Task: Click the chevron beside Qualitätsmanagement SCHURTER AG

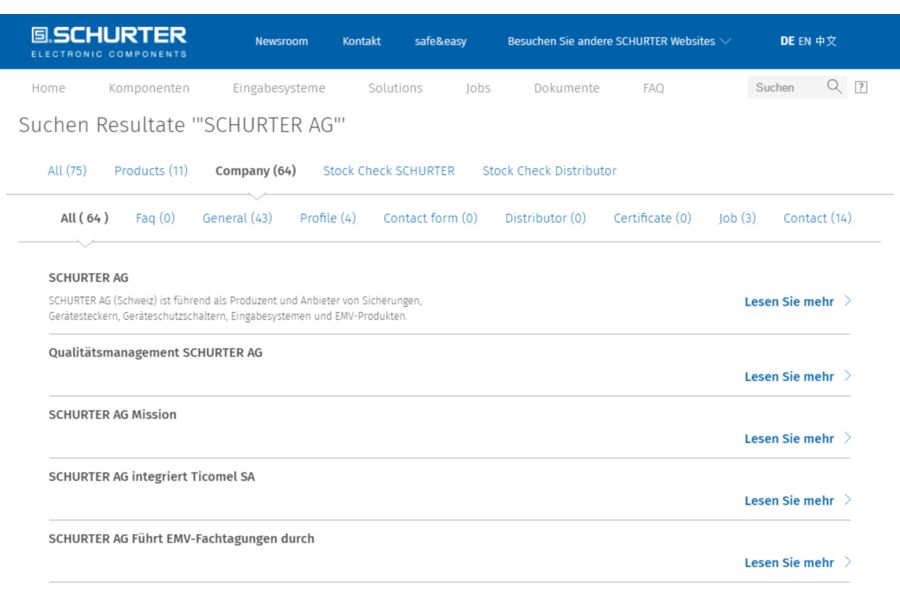Action: coord(848,376)
